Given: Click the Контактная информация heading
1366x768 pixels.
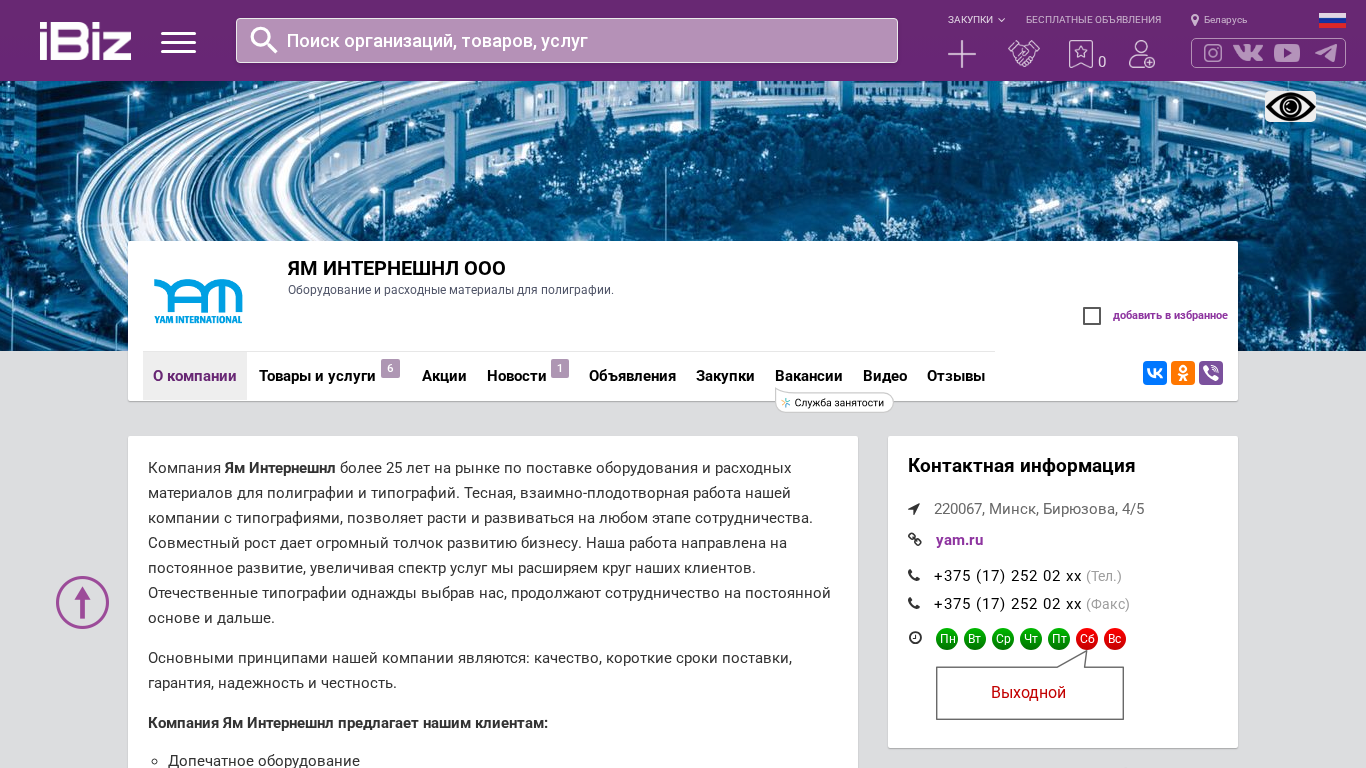Looking at the screenshot, I should coord(1021,466).
